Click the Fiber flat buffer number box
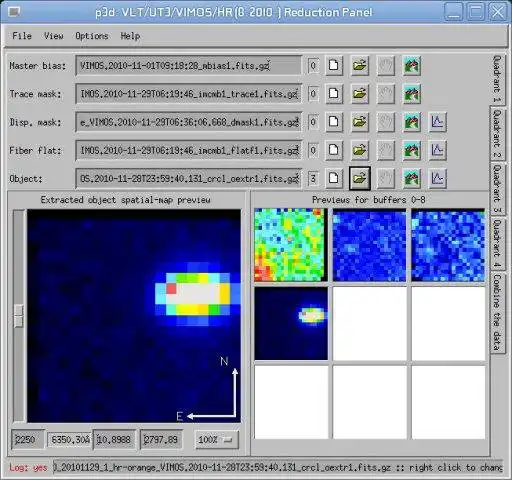The width and height of the screenshot is (512, 480). (x=313, y=150)
